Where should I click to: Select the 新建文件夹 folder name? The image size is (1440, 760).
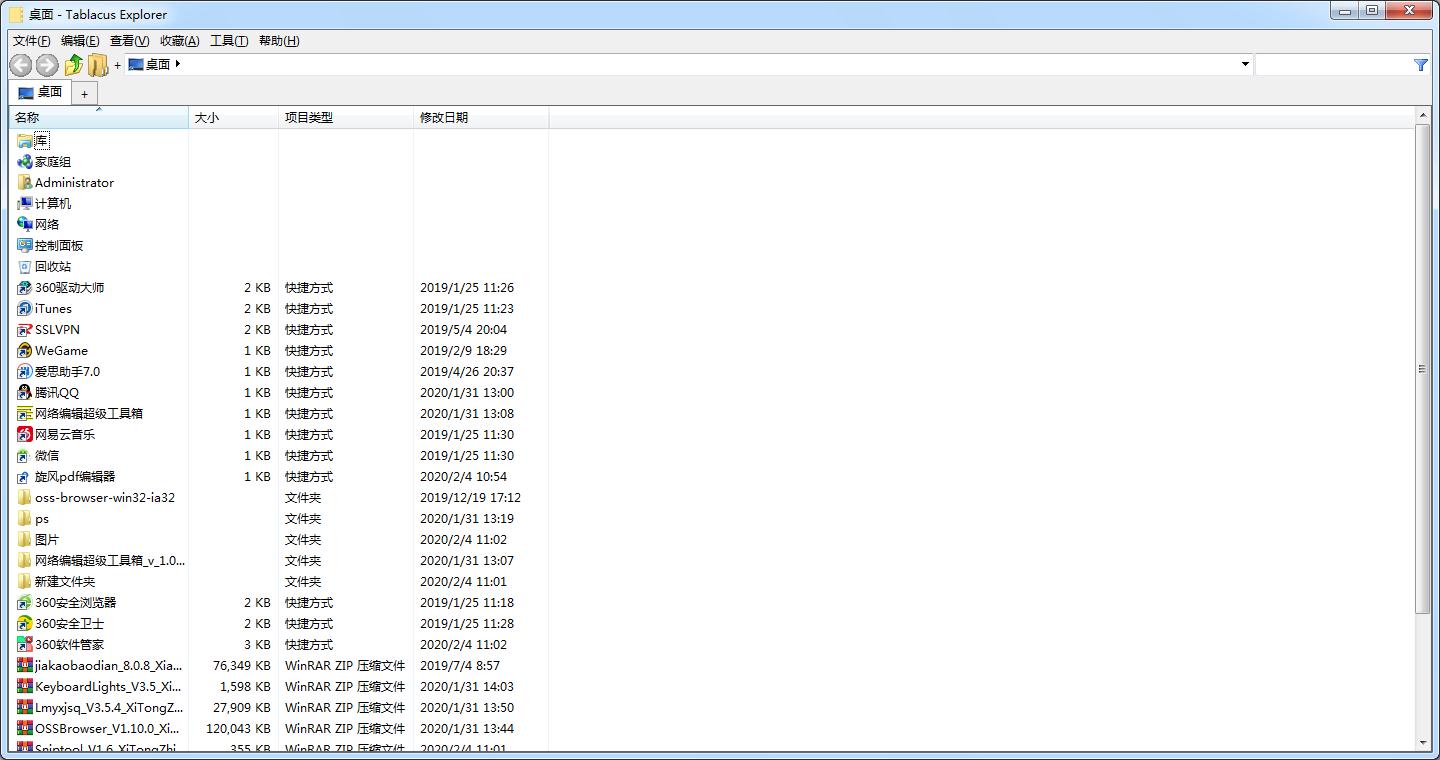point(65,582)
